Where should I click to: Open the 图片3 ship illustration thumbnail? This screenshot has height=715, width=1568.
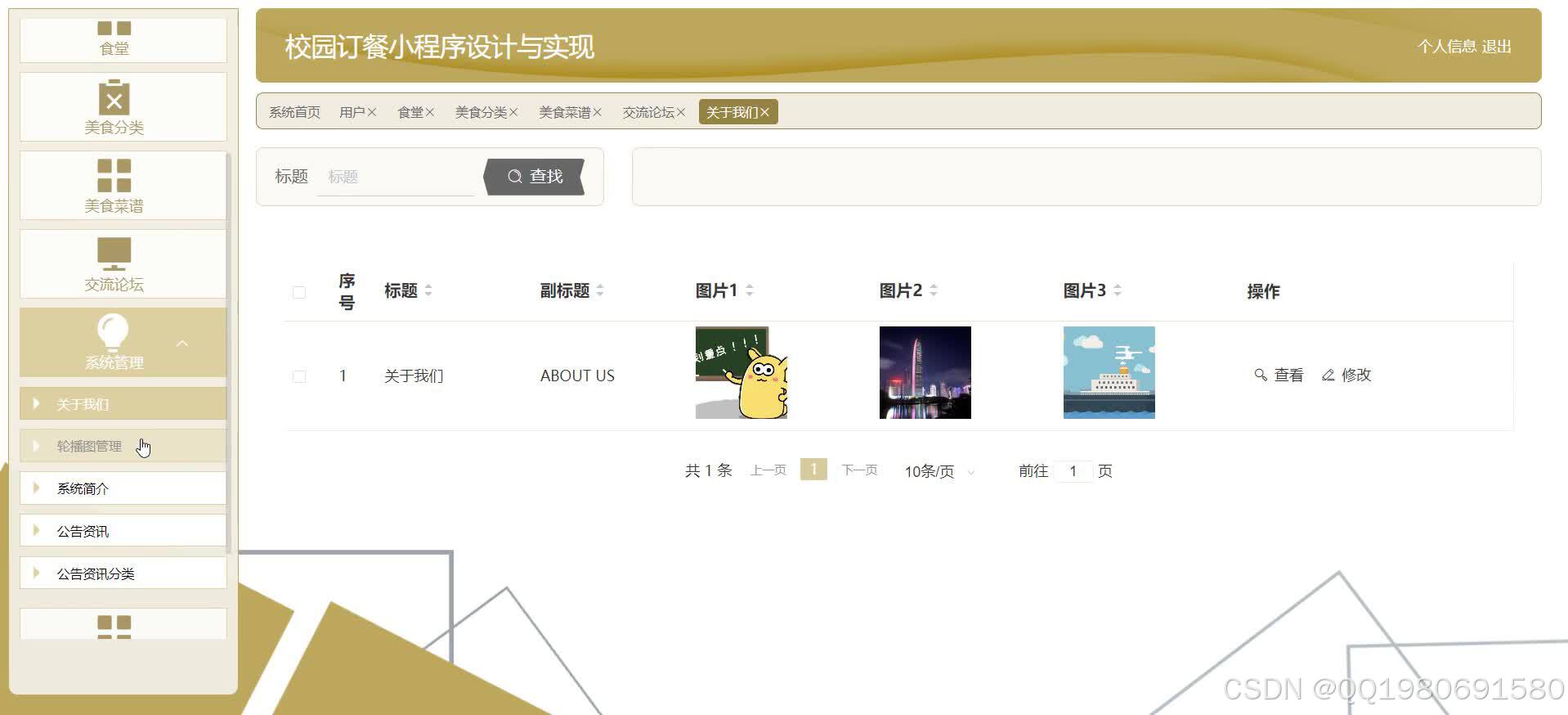pyautogui.click(x=1109, y=373)
